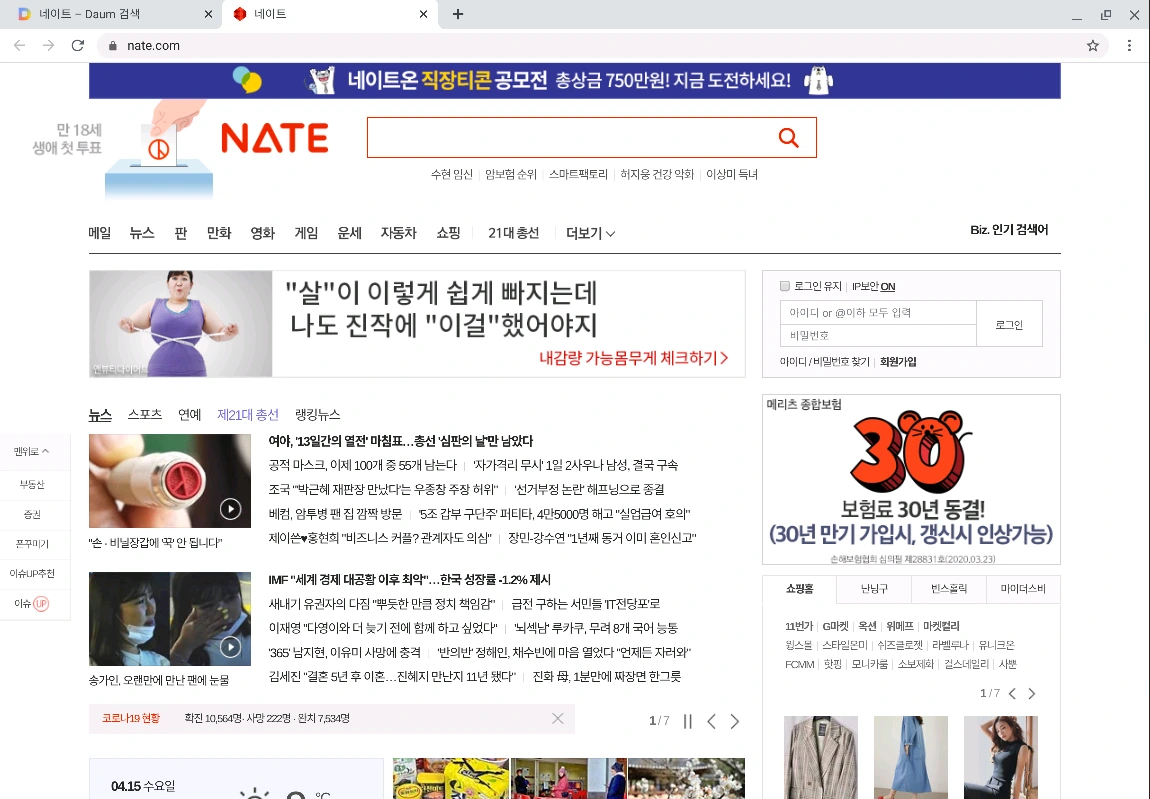The height and width of the screenshot is (799, 1150).
Task: Bookmark this page with the star icon
Action: point(1093,45)
